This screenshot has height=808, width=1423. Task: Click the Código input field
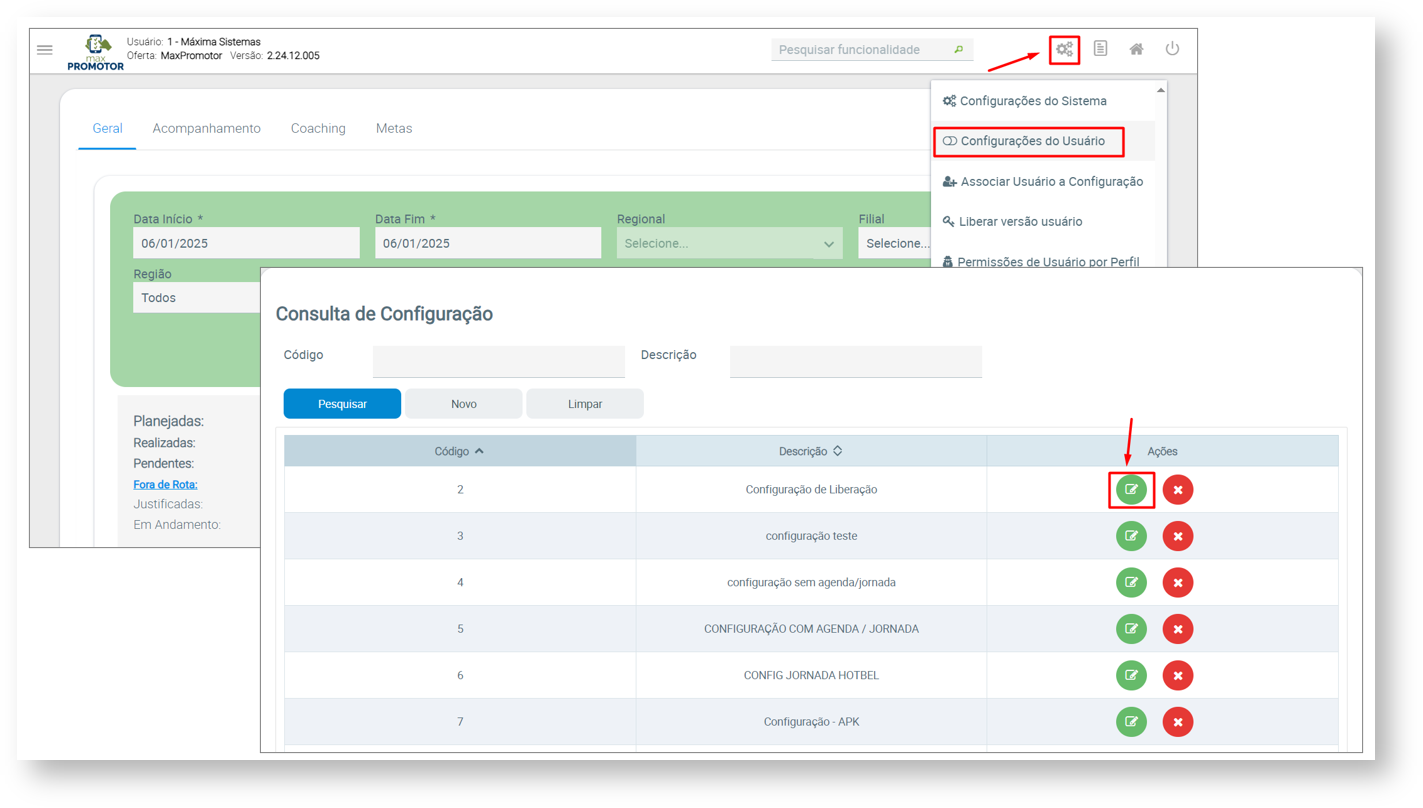coord(498,360)
